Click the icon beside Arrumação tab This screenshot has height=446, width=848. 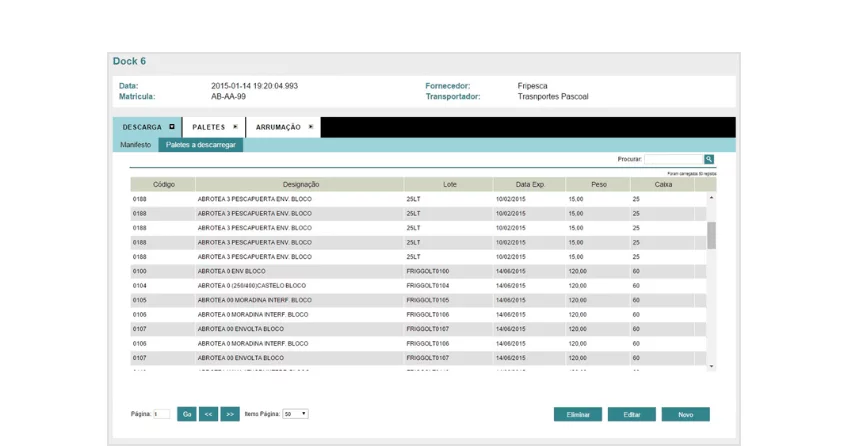click(x=310, y=127)
